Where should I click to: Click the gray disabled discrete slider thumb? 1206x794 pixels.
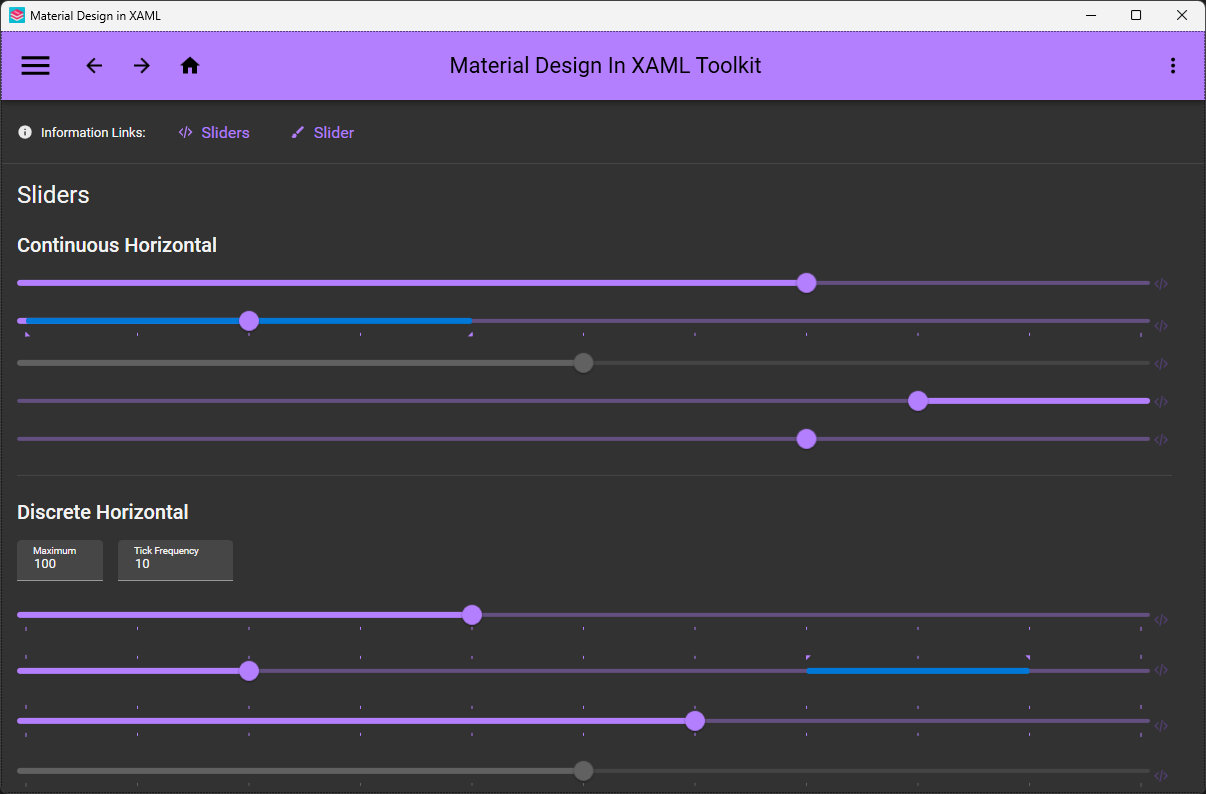pos(584,771)
